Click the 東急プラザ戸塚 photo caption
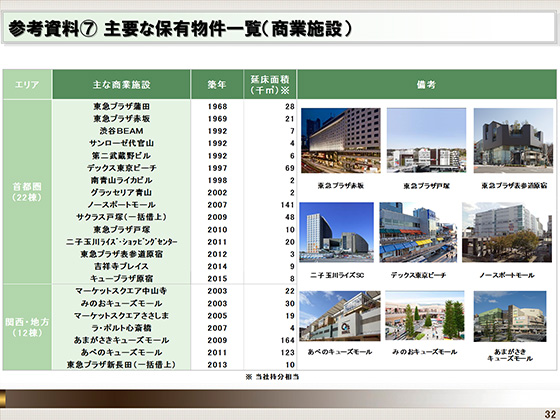The height and width of the screenshot is (420, 560). [x=426, y=186]
